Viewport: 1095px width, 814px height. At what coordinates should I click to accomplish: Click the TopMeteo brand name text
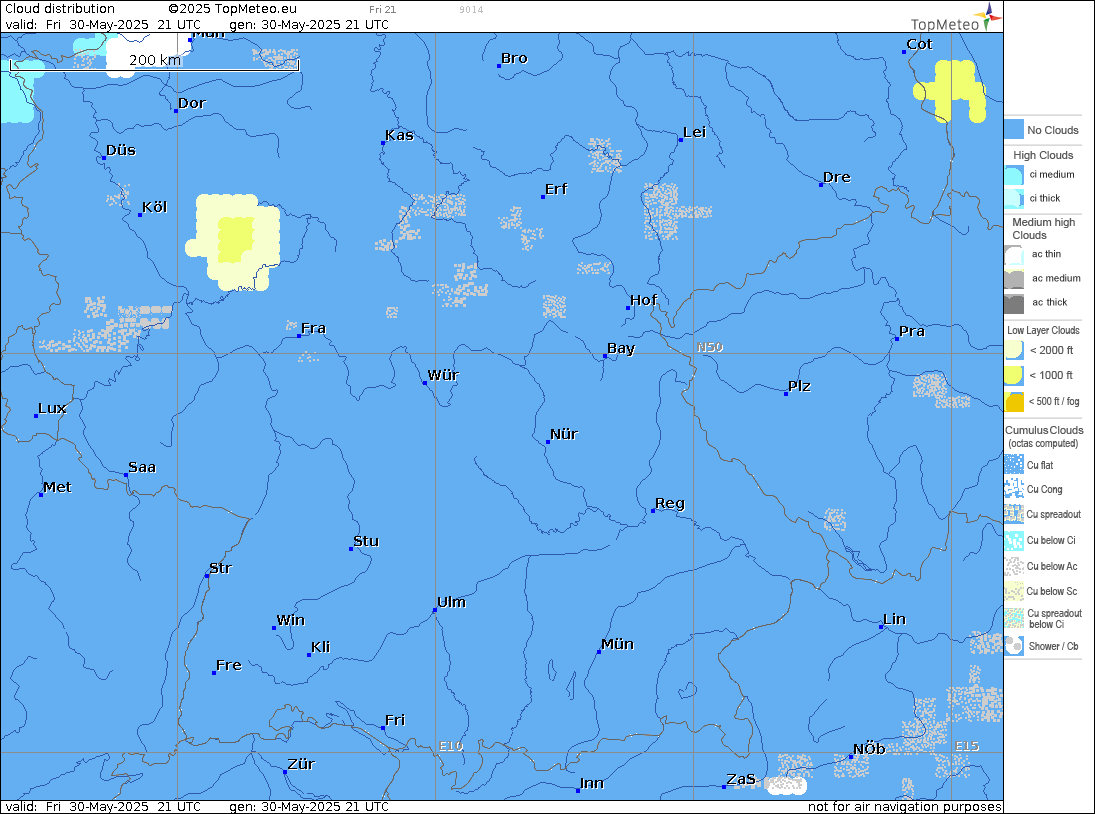pyautogui.click(x=945, y=24)
